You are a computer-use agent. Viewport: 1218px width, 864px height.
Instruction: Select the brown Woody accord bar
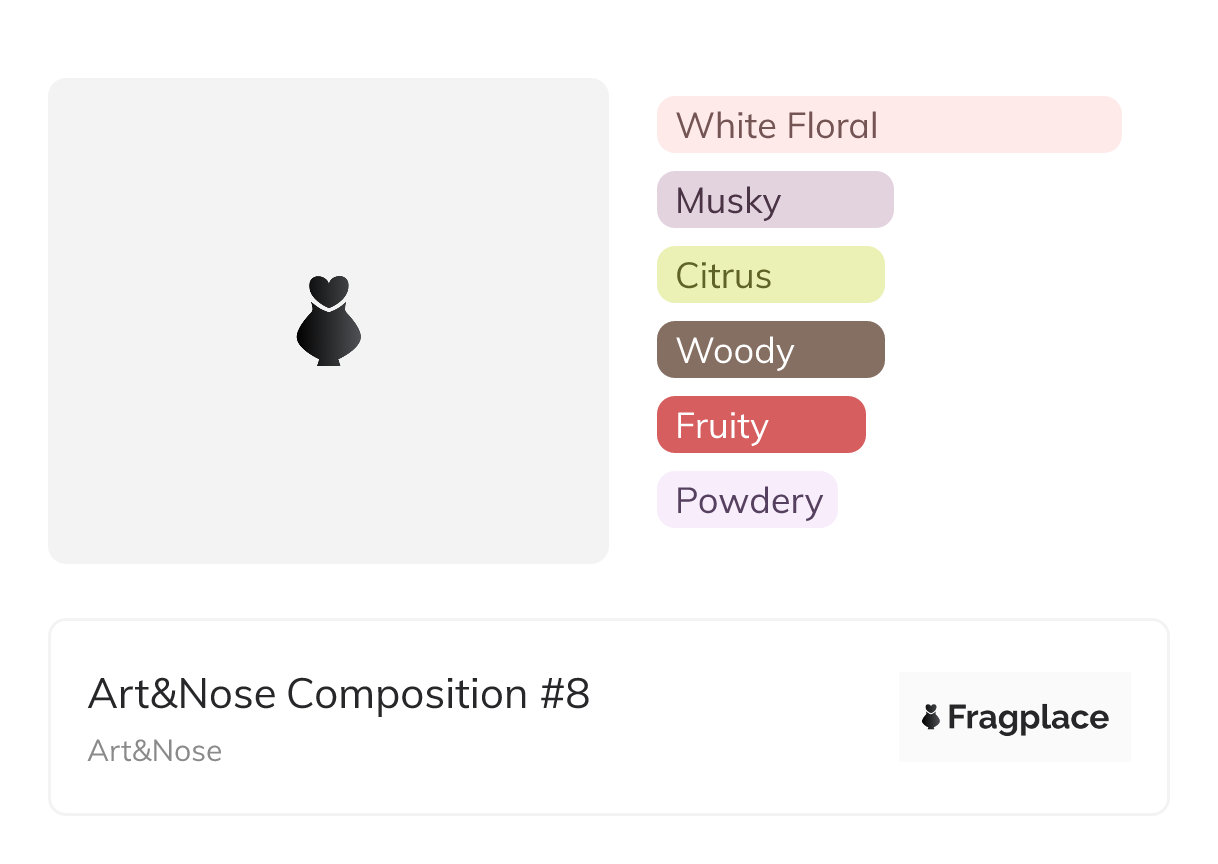pyautogui.click(x=770, y=350)
